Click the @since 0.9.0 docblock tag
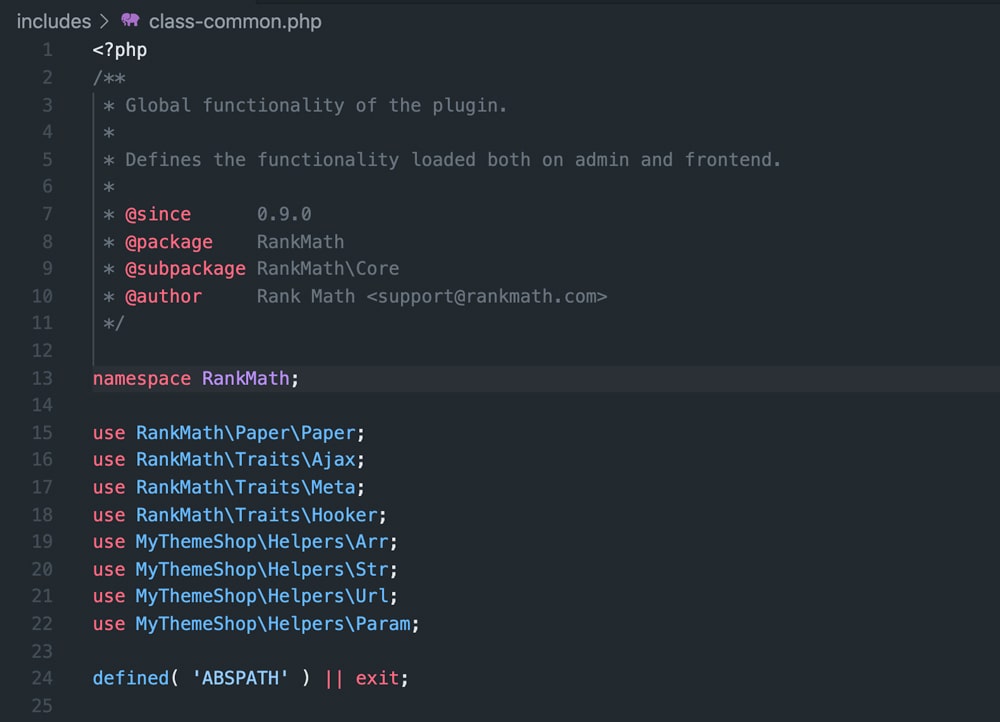The image size is (1000, 722). 158,213
